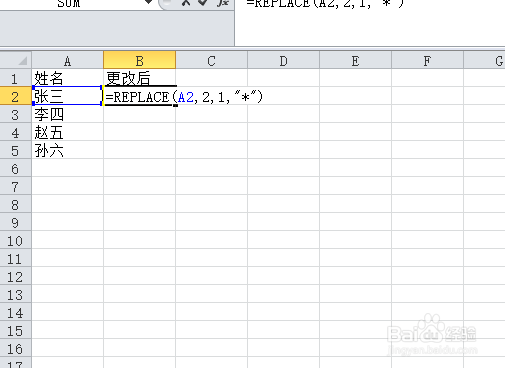The image size is (505, 368).
Task: Select row 14 header
Action: pos(16,312)
